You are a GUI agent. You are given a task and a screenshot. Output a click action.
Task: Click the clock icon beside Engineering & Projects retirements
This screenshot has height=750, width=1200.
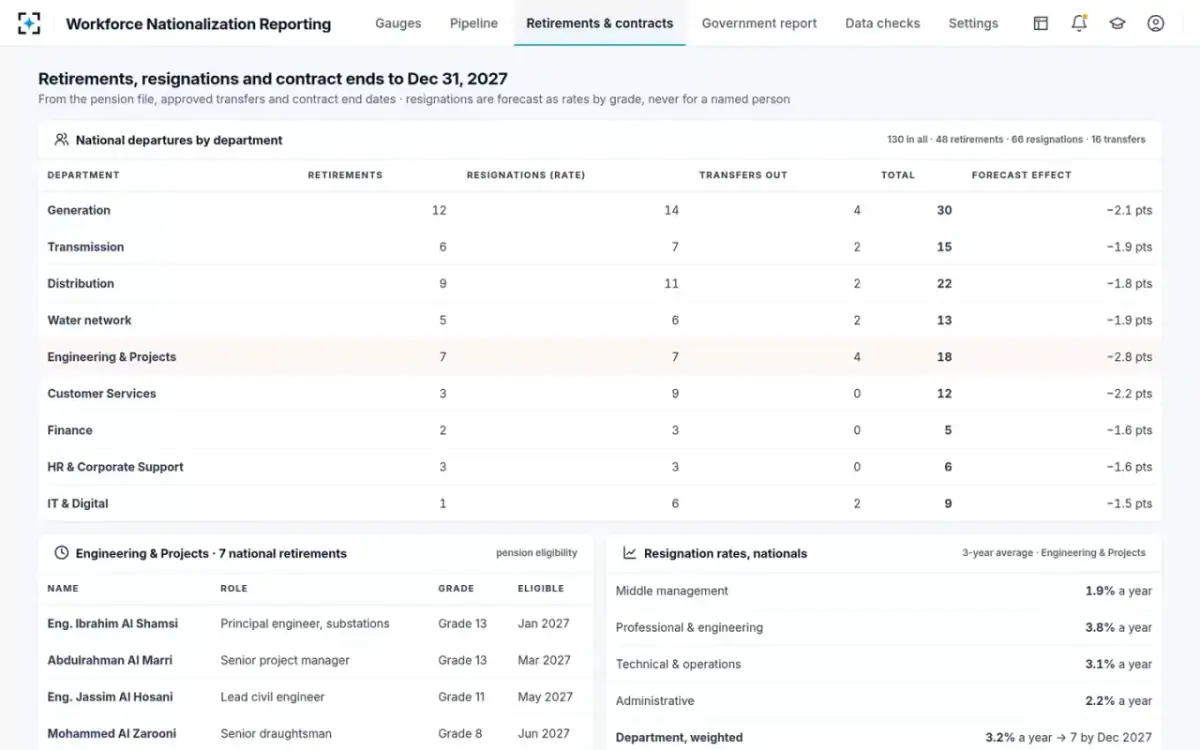pos(61,553)
